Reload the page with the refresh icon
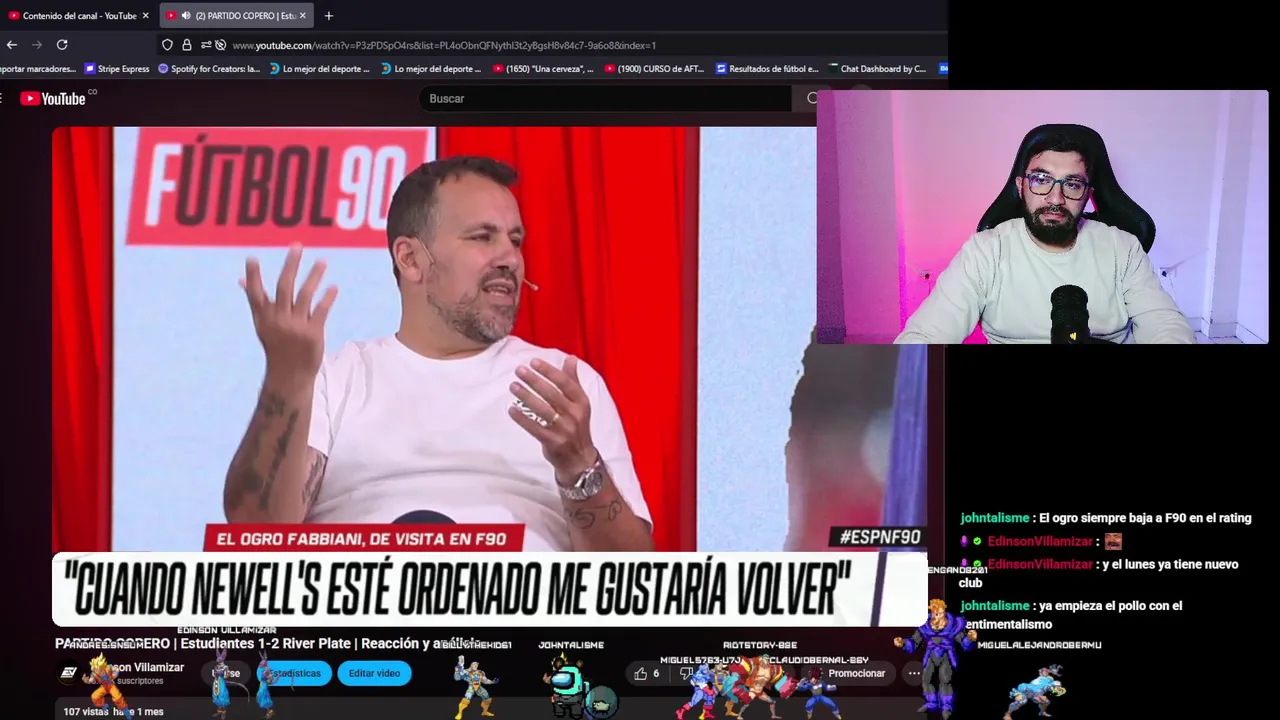The height and width of the screenshot is (720, 1280). point(62,45)
